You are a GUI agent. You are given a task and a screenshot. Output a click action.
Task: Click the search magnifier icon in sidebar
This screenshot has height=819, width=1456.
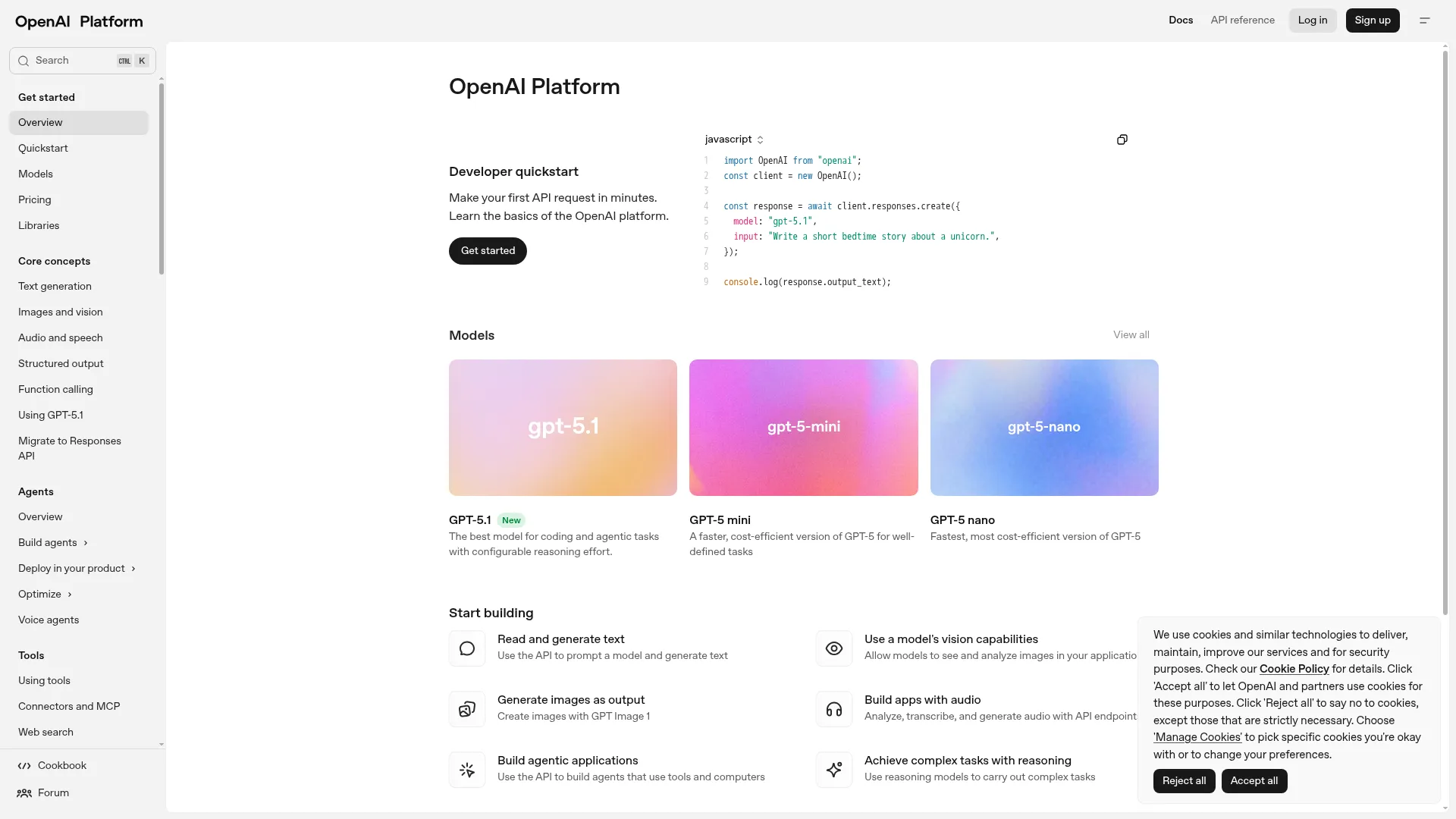click(24, 61)
